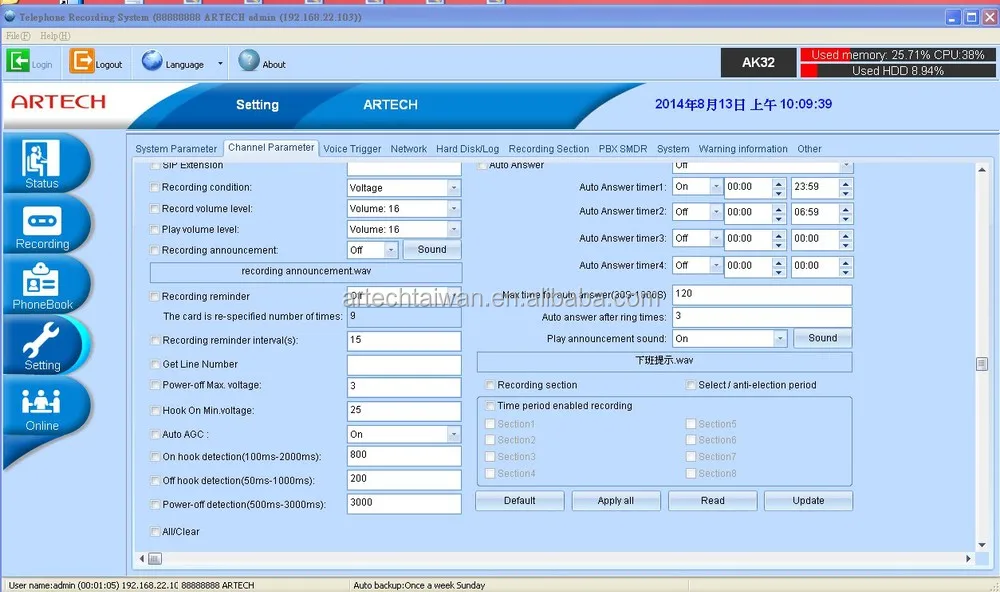Click the Apply all button
The width and height of the screenshot is (1000, 592).
615,501
